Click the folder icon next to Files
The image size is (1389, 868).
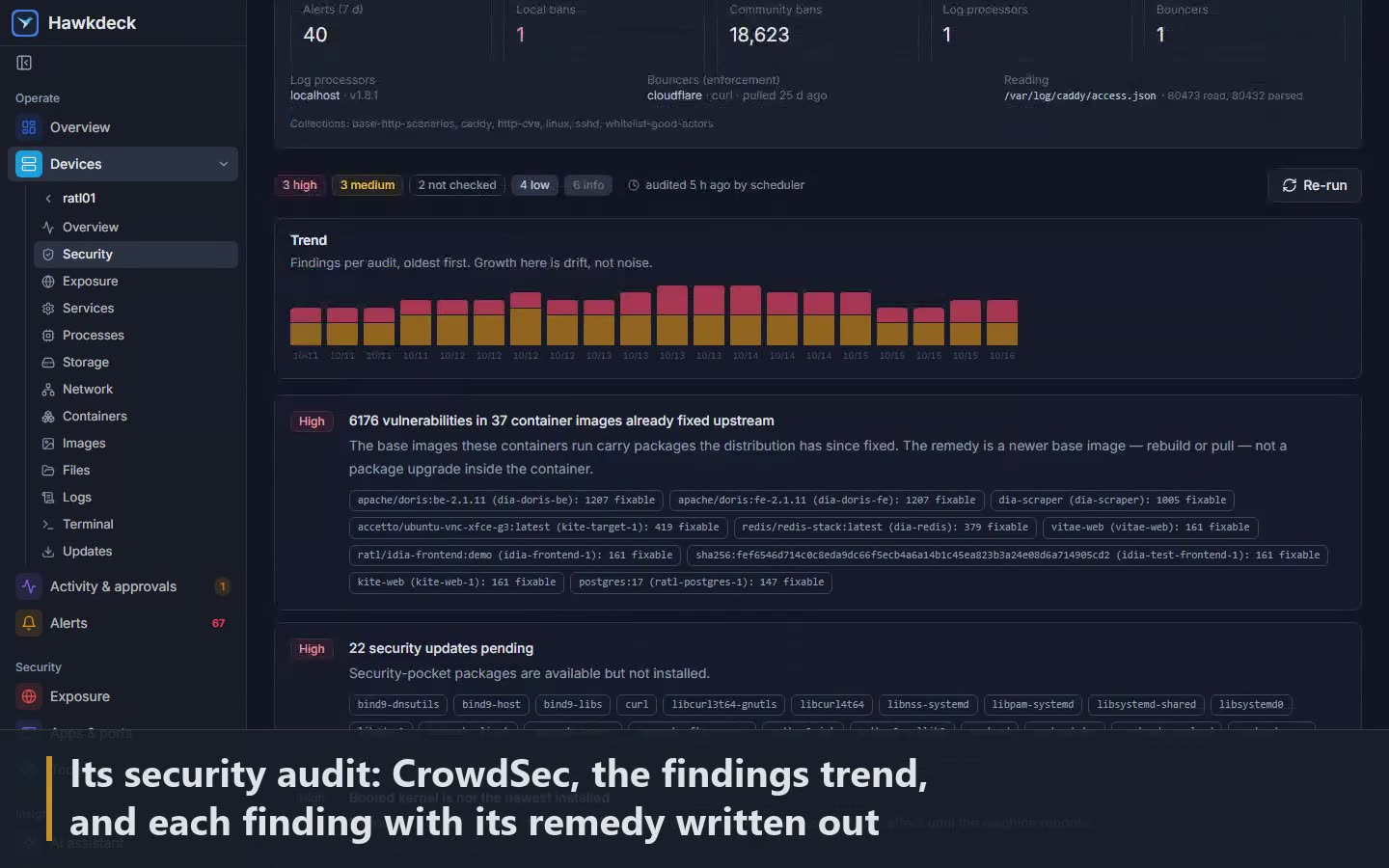[48, 471]
